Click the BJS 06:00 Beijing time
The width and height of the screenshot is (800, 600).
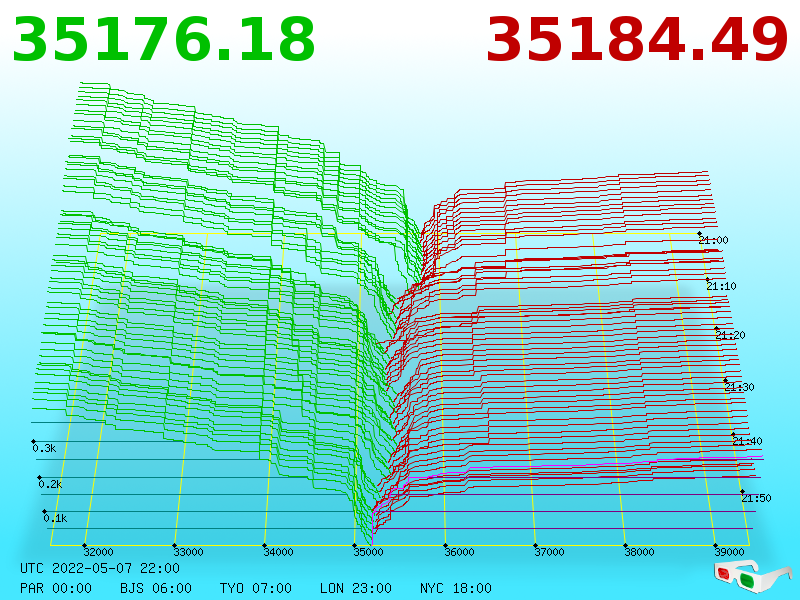pyautogui.click(x=156, y=588)
